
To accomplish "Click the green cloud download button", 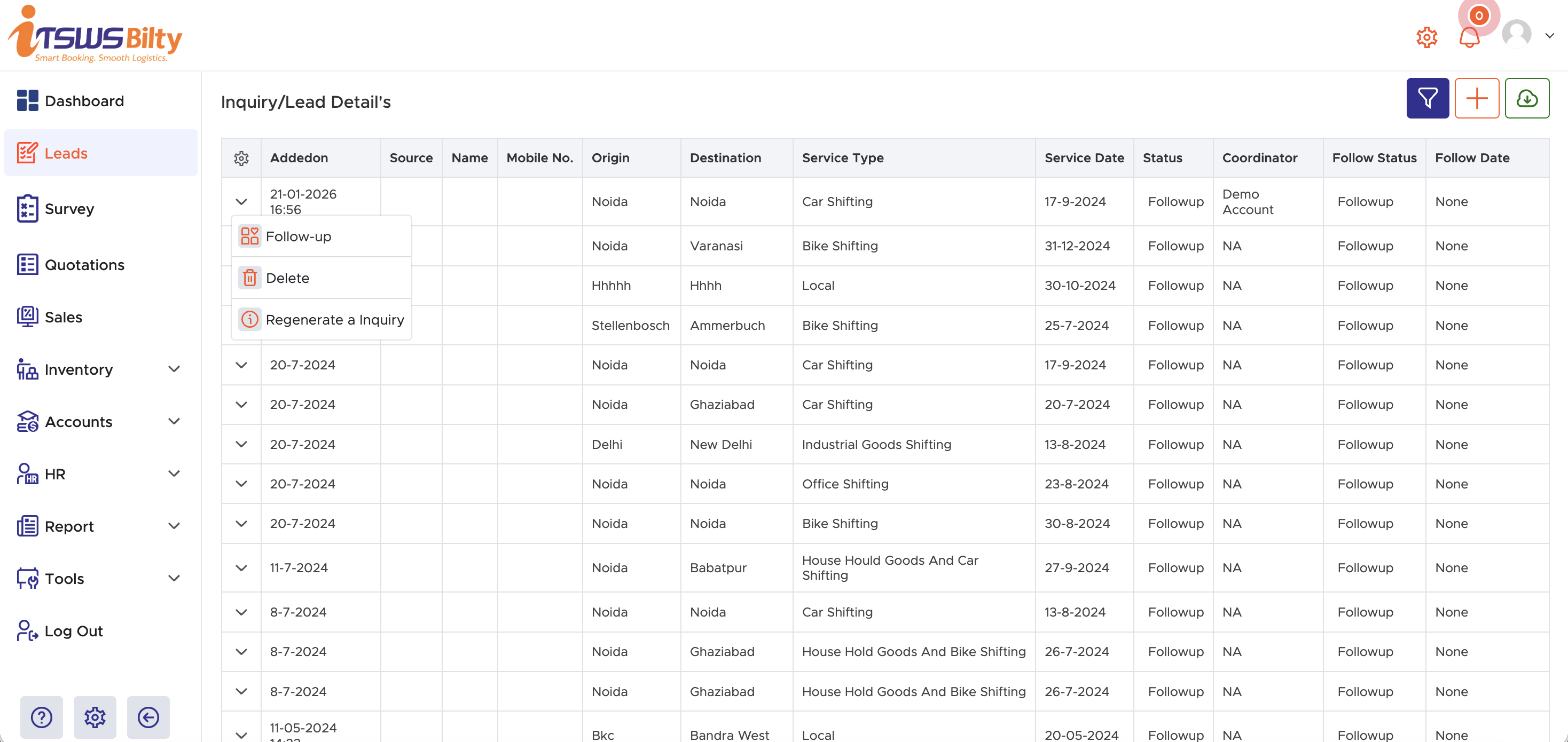I will [x=1526, y=98].
